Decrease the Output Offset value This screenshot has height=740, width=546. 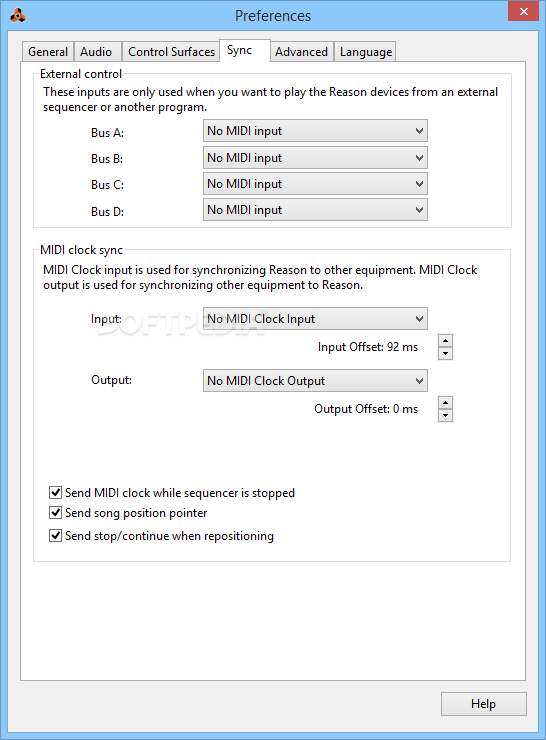click(445, 415)
